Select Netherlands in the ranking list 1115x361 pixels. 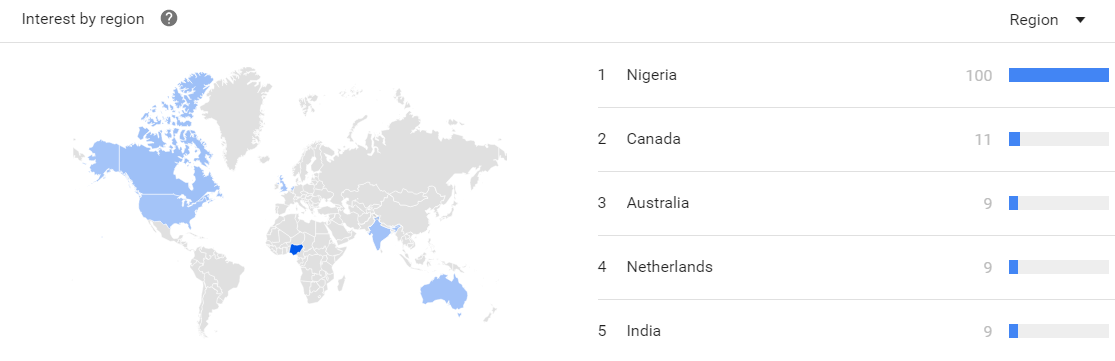(669, 266)
